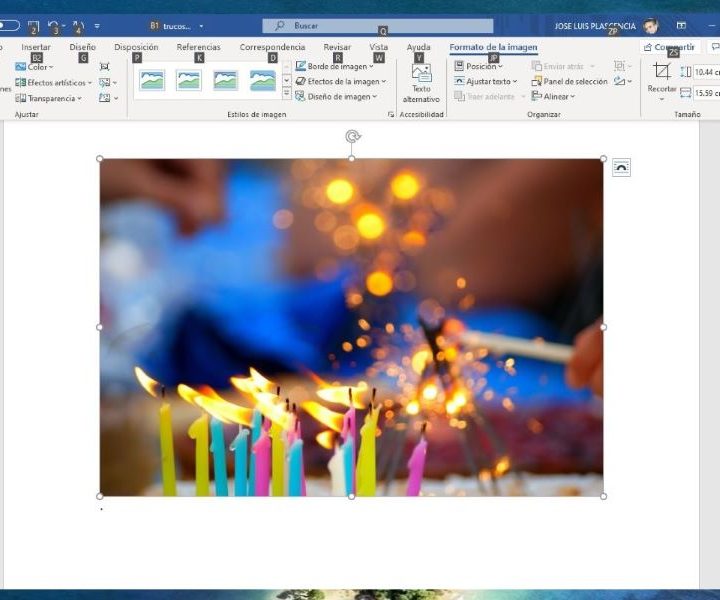Screen dimensions: 720x600
Task: Click the rotation handle above the picture
Action: (352, 136)
